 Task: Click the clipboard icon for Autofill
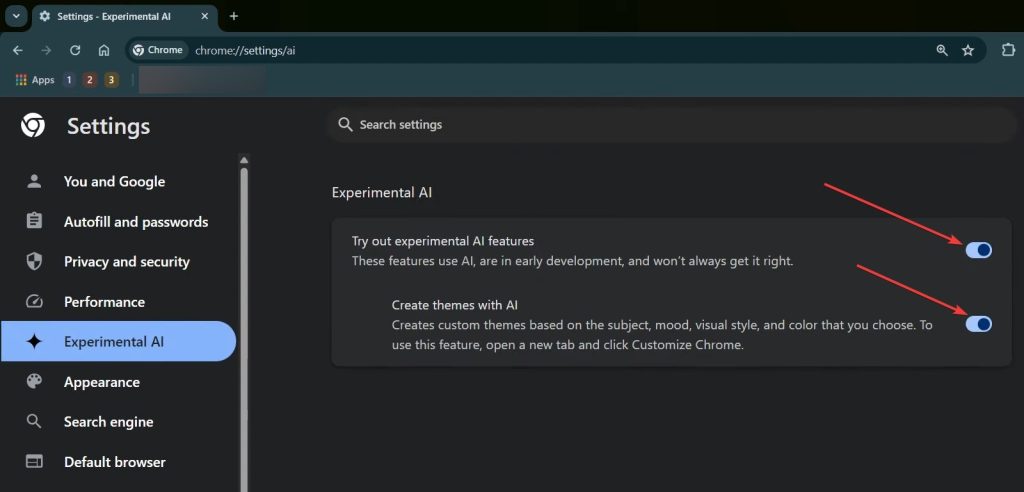[x=34, y=221]
